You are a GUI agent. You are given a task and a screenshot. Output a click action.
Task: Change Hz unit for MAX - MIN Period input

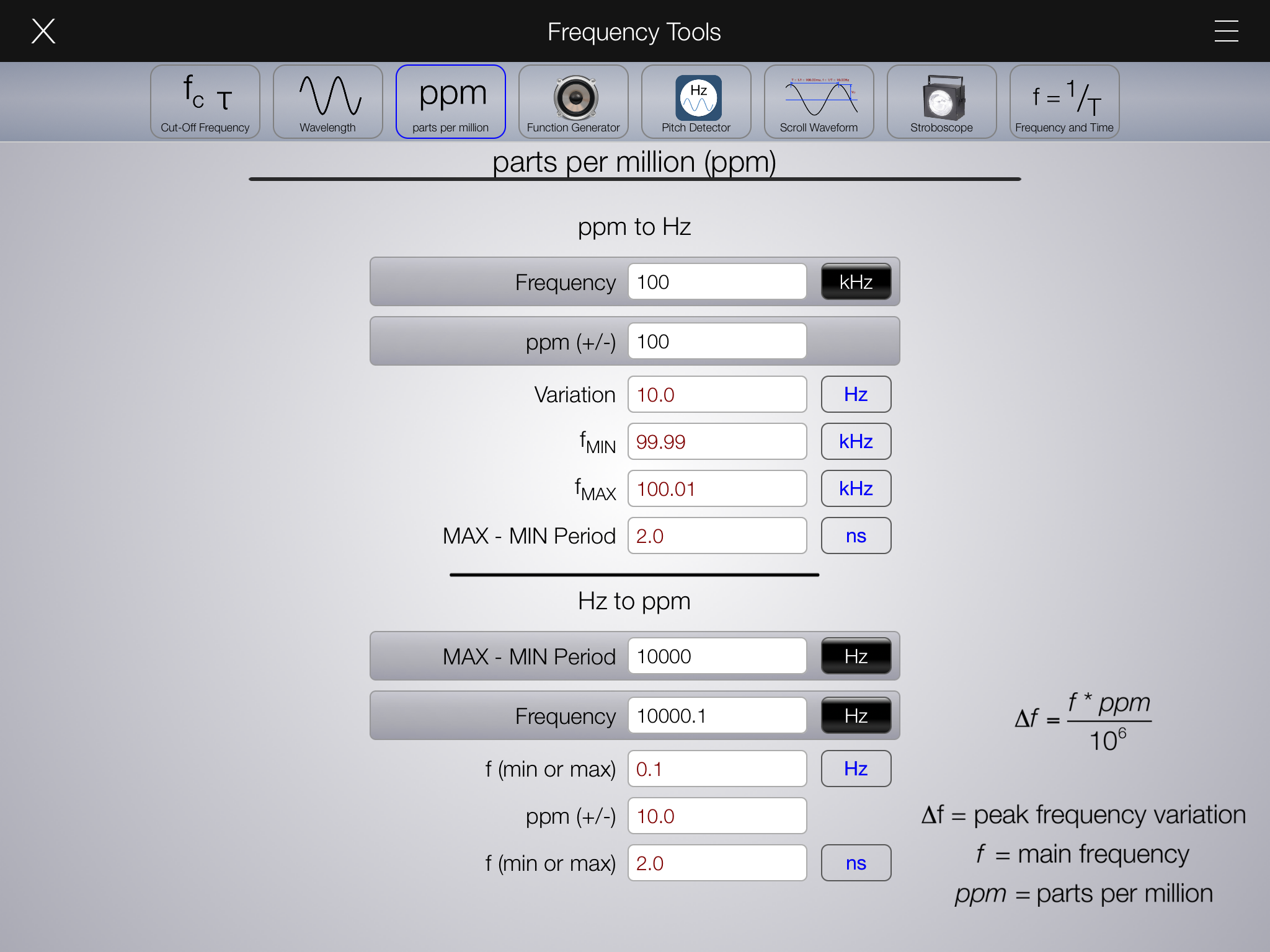pos(856,656)
